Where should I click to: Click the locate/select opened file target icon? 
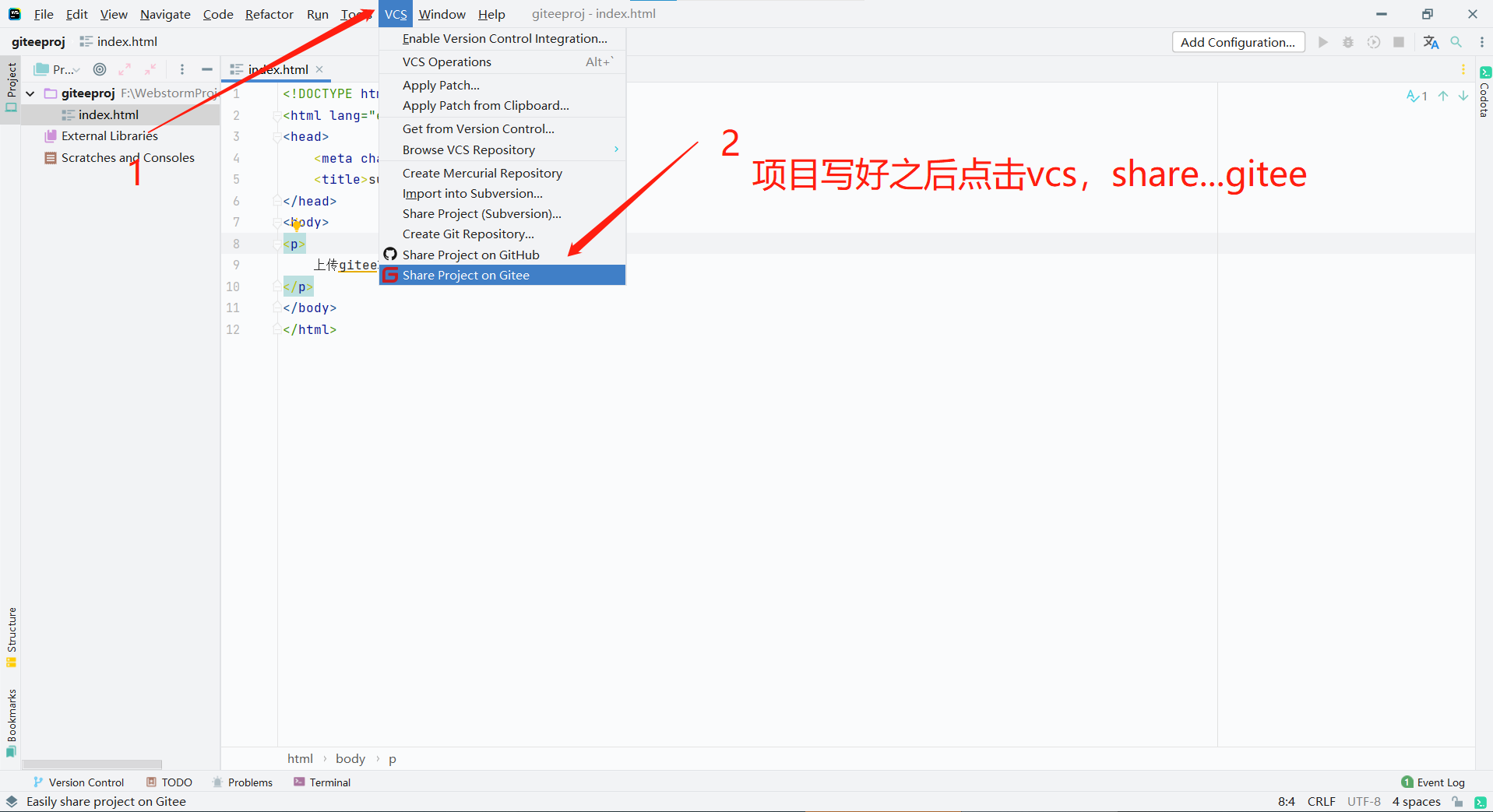click(x=100, y=69)
